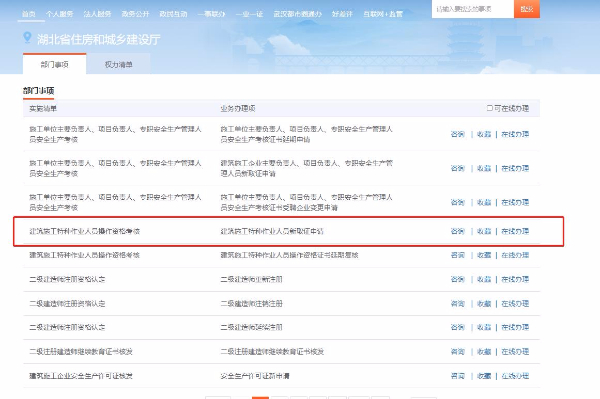Open 一事联办 navigation item
The height and width of the screenshot is (399, 600).
click(x=211, y=14)
